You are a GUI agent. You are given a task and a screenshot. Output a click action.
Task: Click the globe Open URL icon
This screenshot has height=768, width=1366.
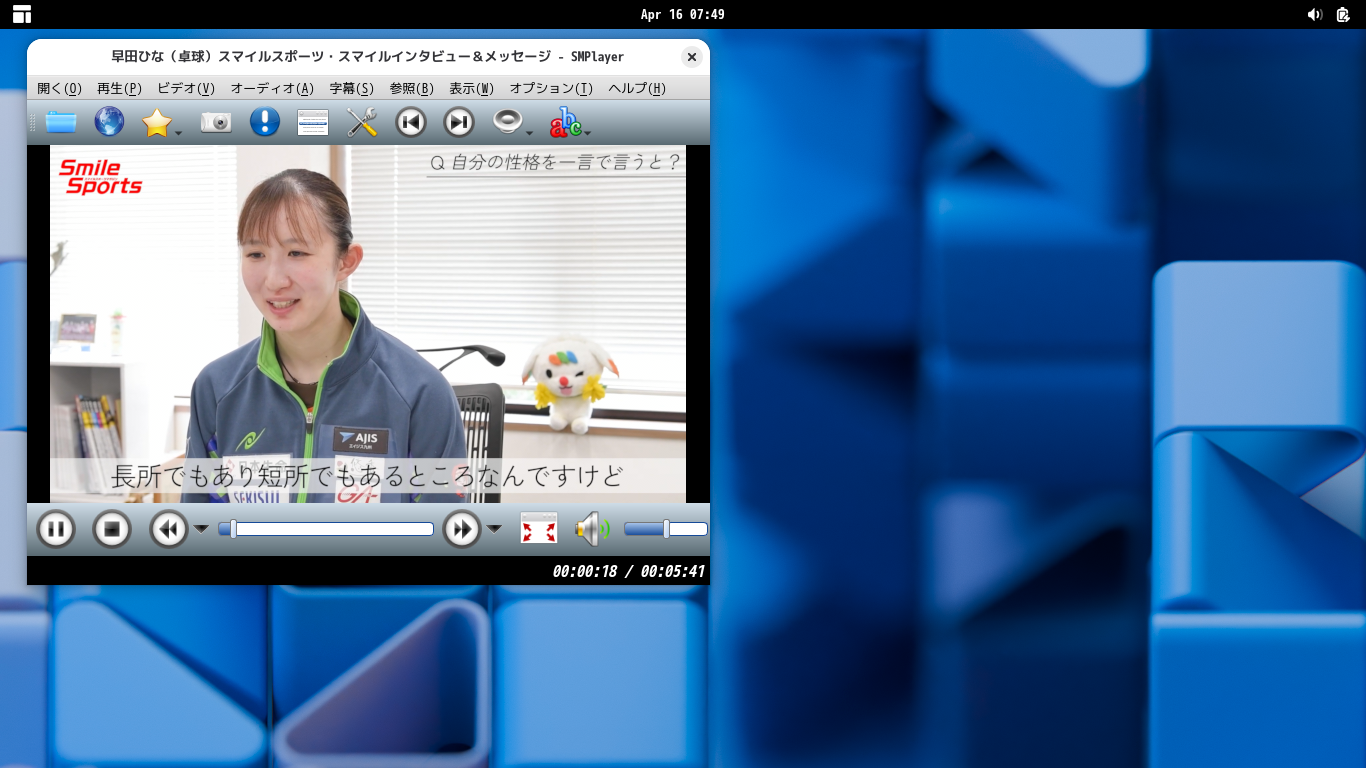109,122
